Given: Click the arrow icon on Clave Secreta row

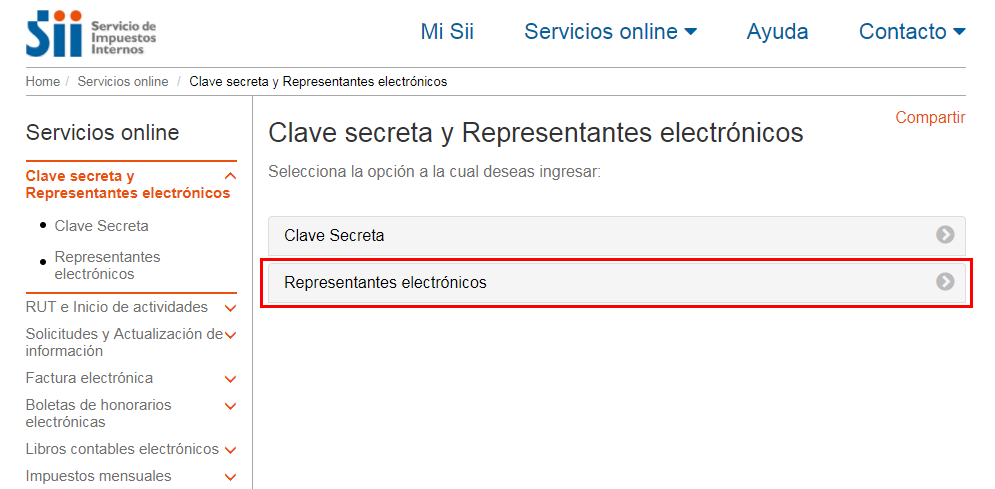Looking at the screenshot, I should (x=945, y=235).
